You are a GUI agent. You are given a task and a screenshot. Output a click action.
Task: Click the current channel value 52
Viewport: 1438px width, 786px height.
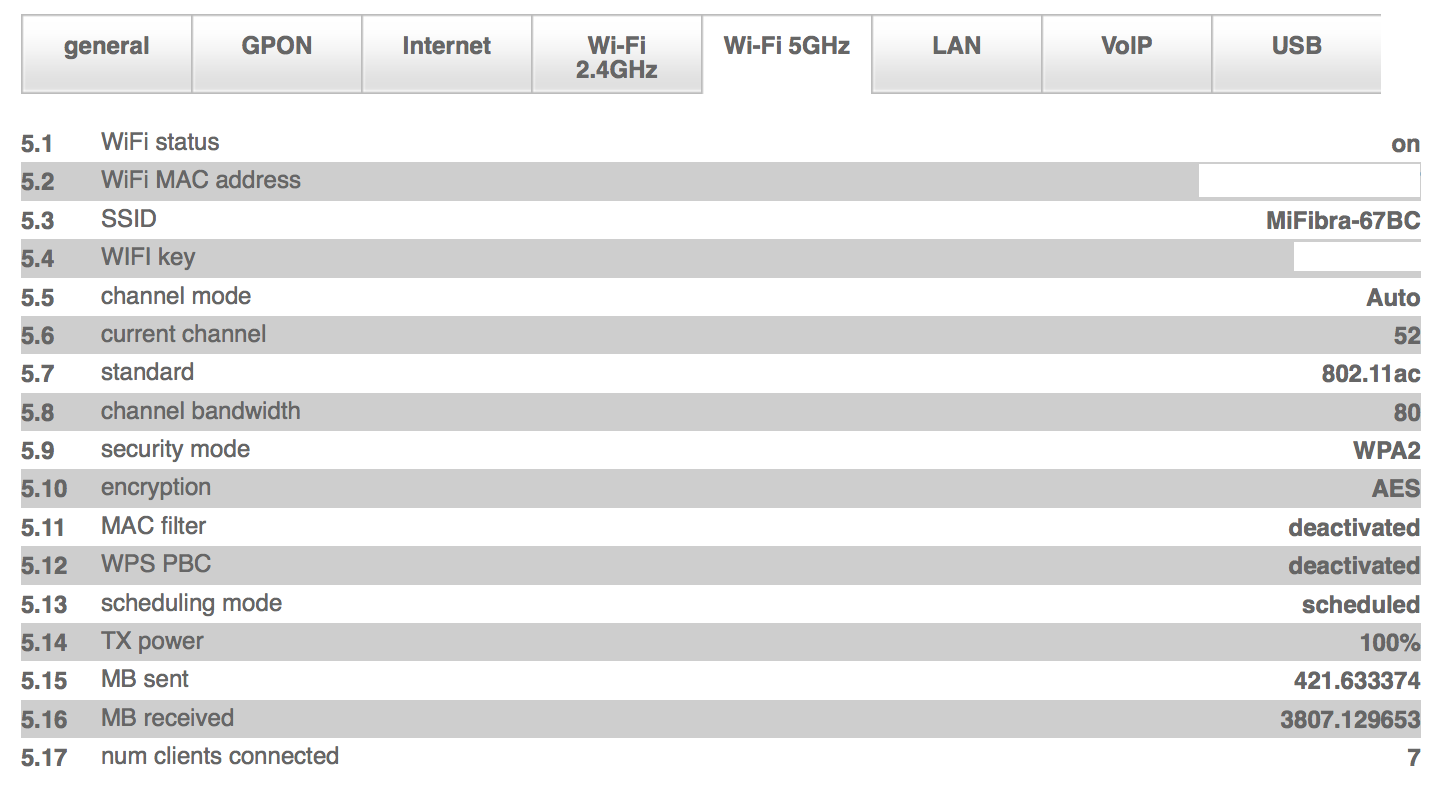(x=1406, y=336)
